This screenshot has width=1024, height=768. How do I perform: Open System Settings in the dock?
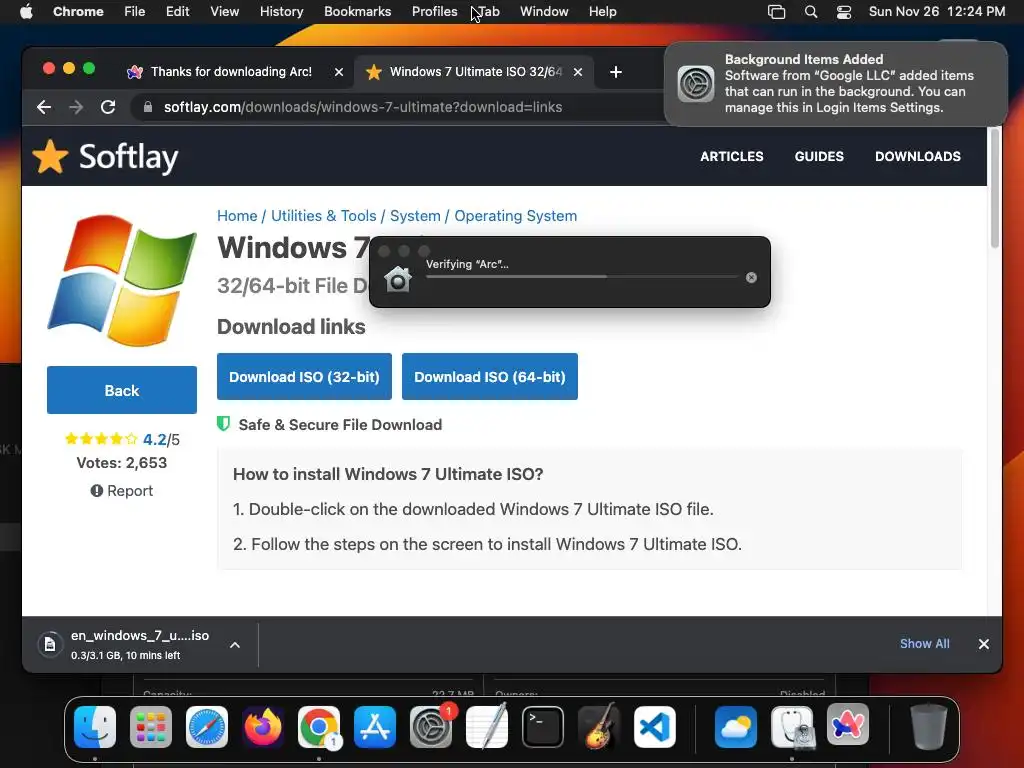(431, 727)
